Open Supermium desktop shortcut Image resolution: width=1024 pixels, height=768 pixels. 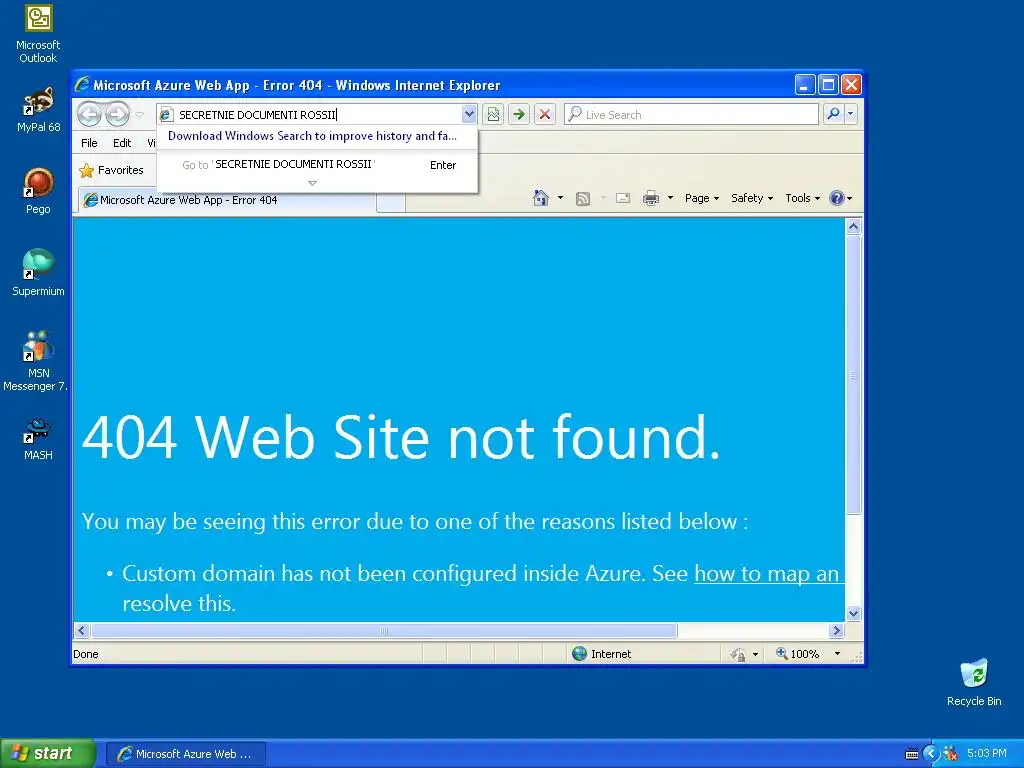38,273
